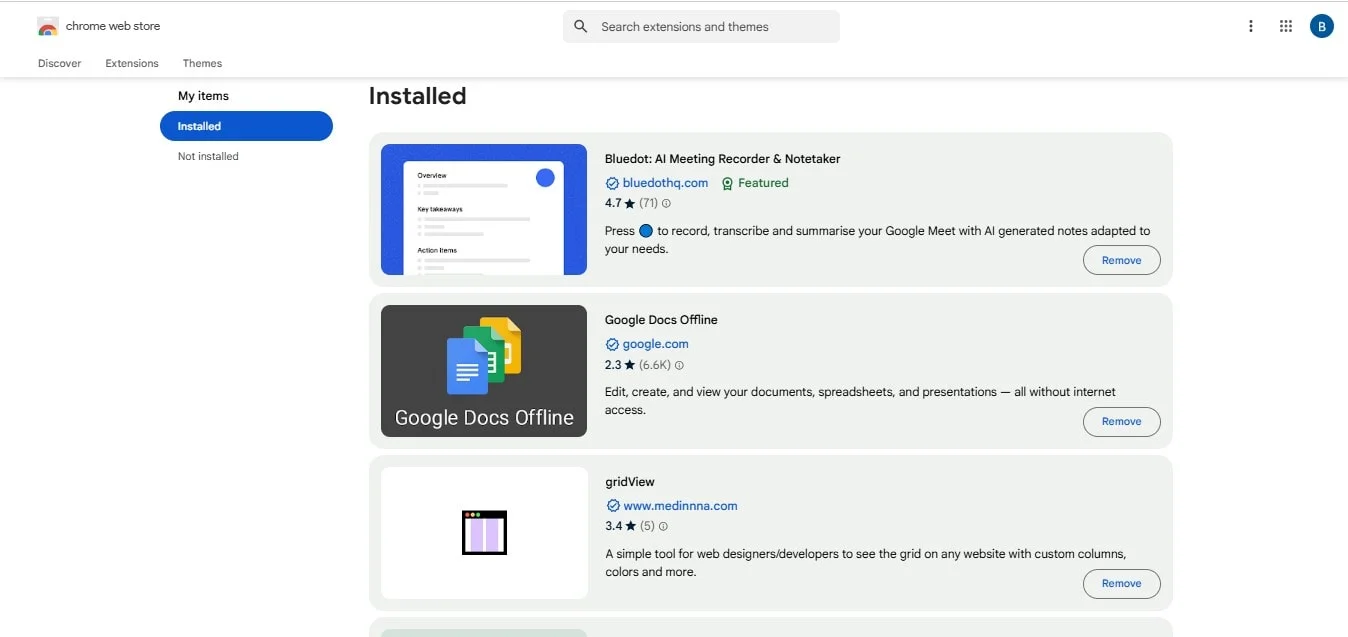
Task: Open the google.com publisher link
Action: pos(656,344)
